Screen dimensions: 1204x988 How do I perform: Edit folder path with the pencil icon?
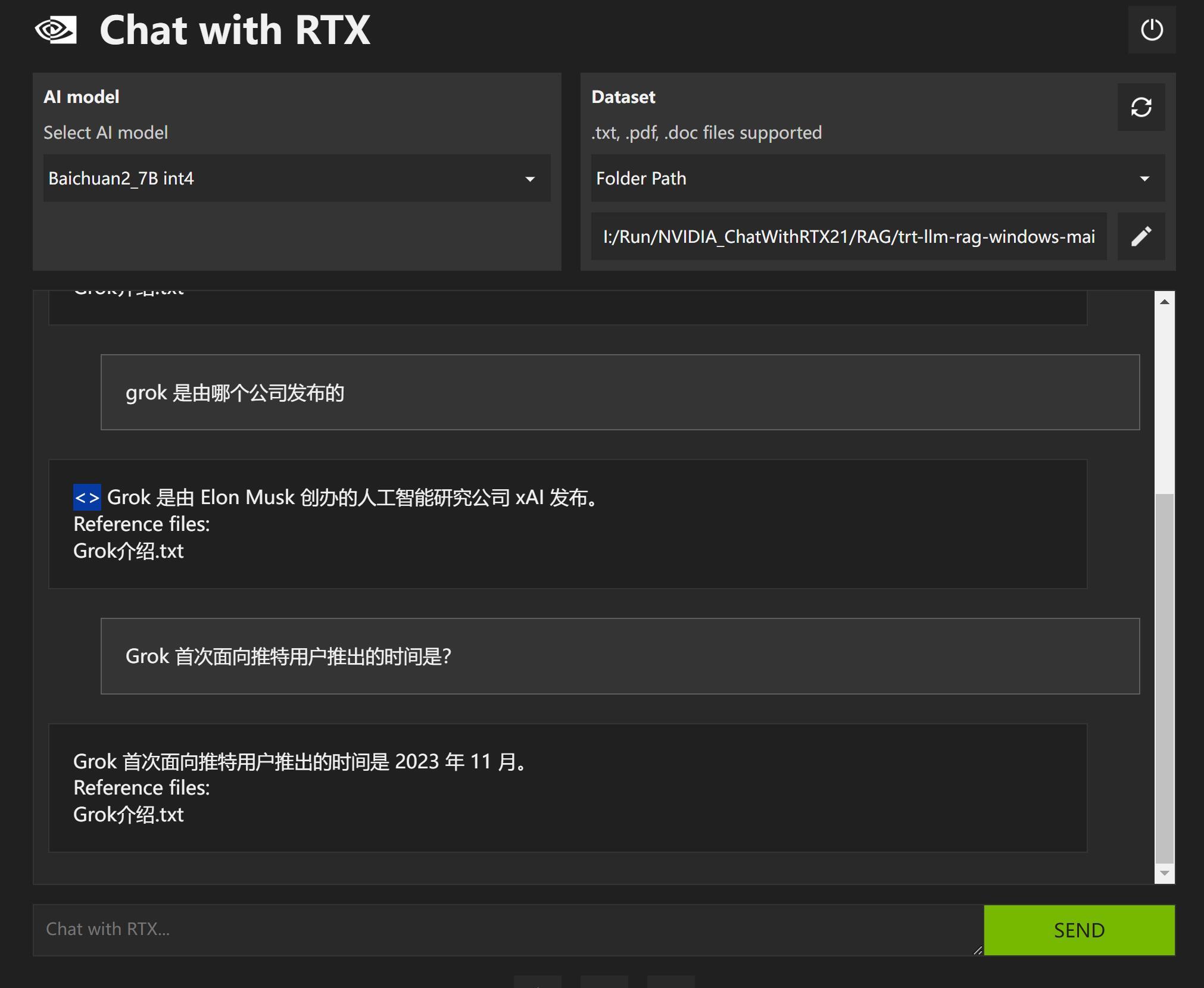(x=1141, y=236)
